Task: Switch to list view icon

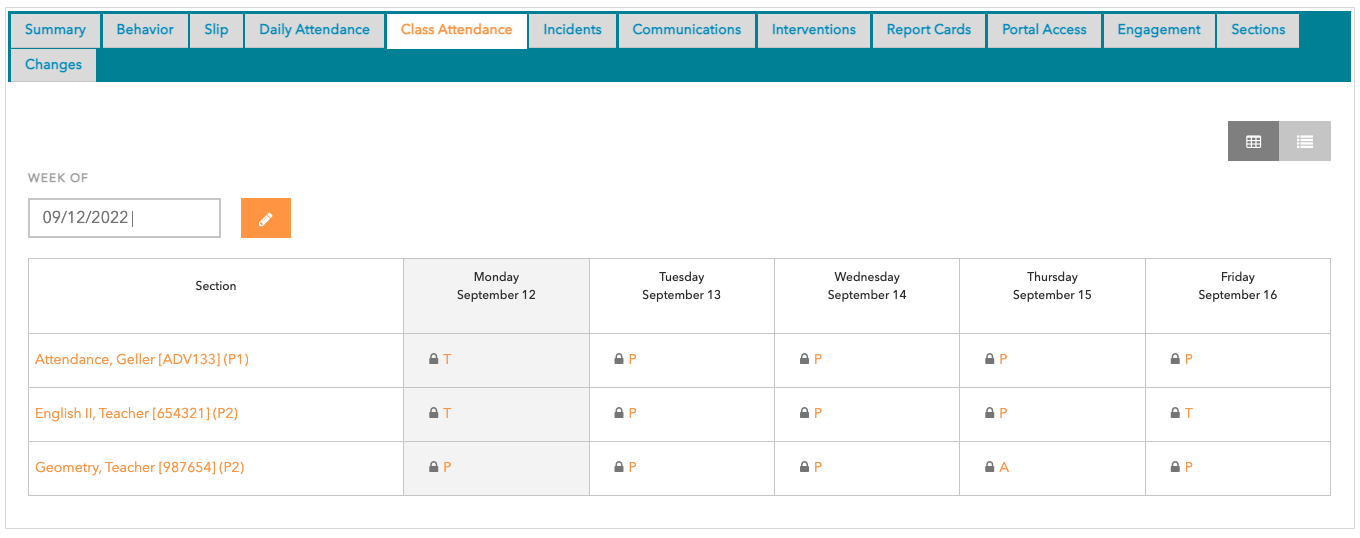Action: [x=1305, y=142]
